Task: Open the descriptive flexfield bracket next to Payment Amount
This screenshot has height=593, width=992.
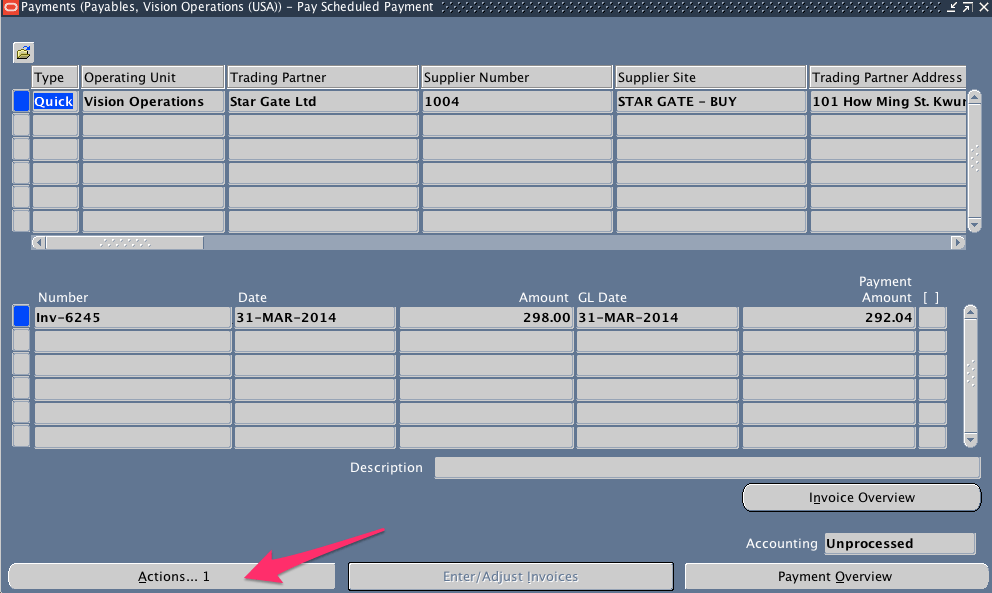Action: [932, 317]
